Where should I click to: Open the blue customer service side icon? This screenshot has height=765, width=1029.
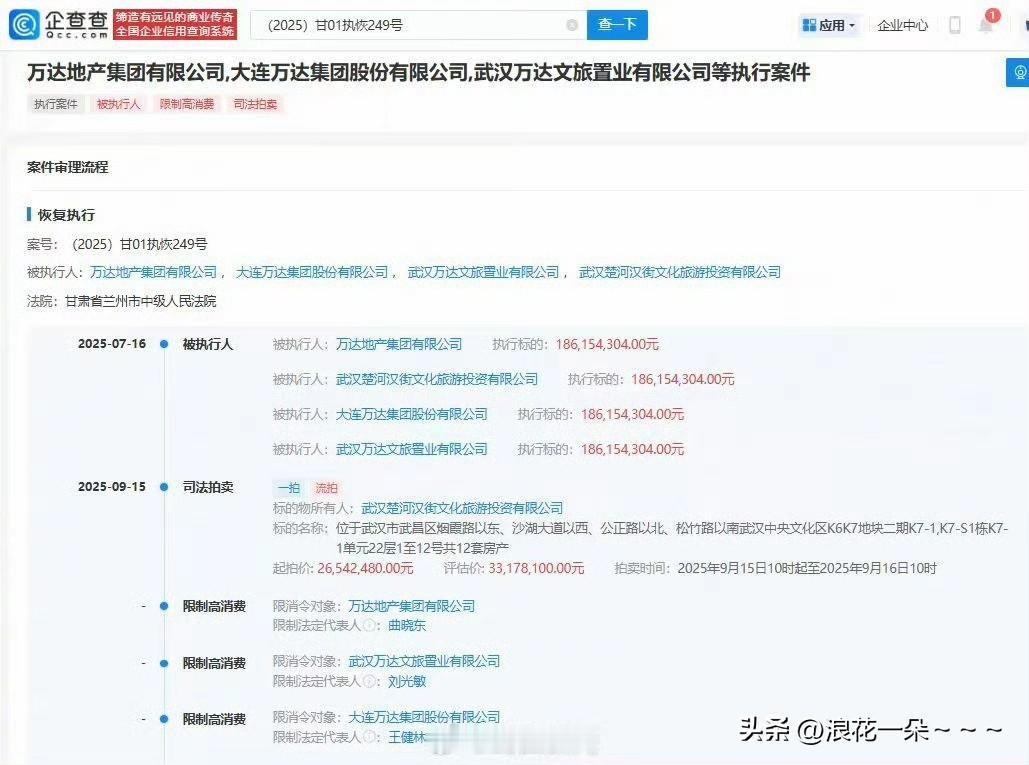point(1018,72)
